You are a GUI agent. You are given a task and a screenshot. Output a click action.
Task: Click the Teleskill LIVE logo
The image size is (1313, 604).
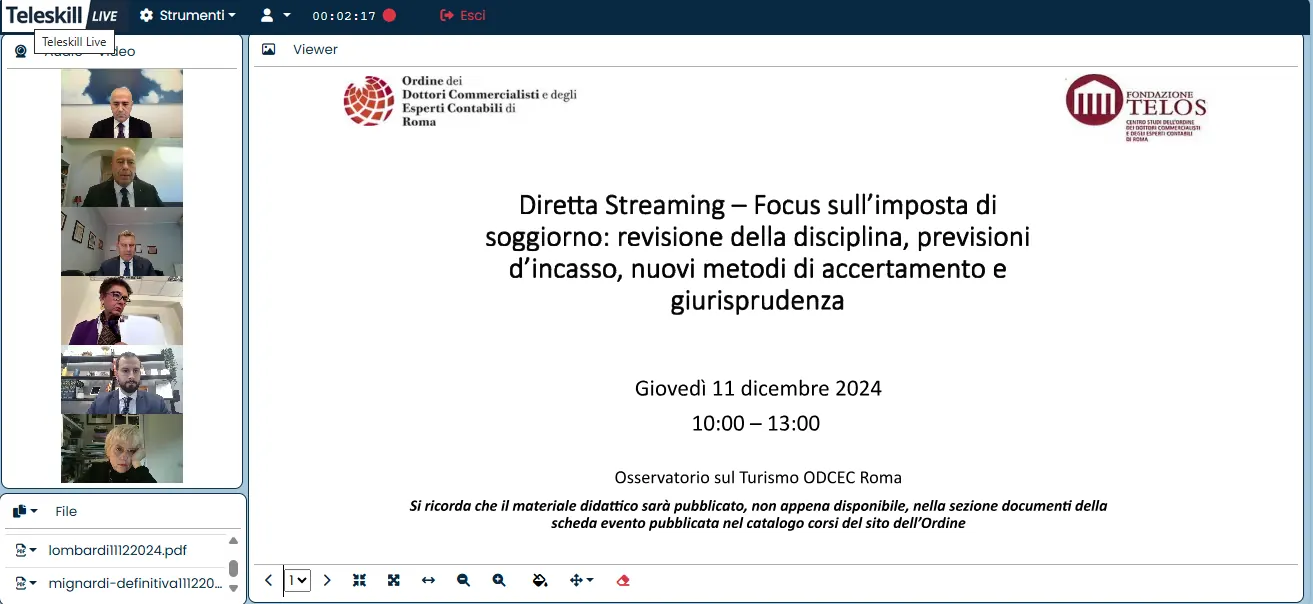pyautogui.click(x=62, y=15)
